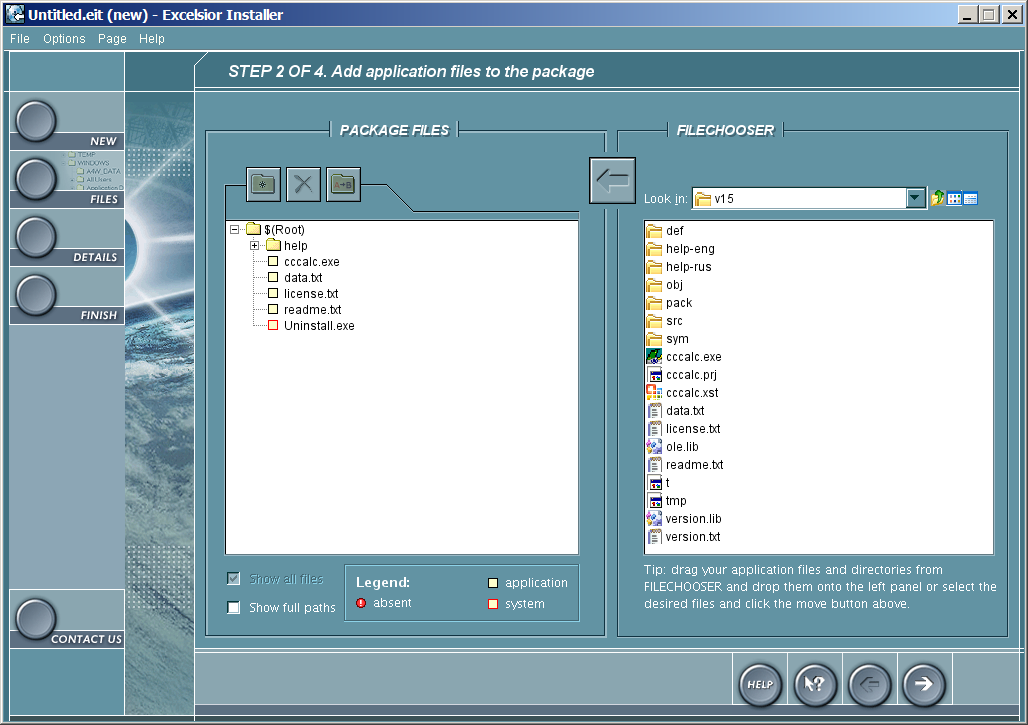Viewport: 1028px width, 725px height.
Task: Select cccalc.exe in package tree
Action: coord(311,262)
